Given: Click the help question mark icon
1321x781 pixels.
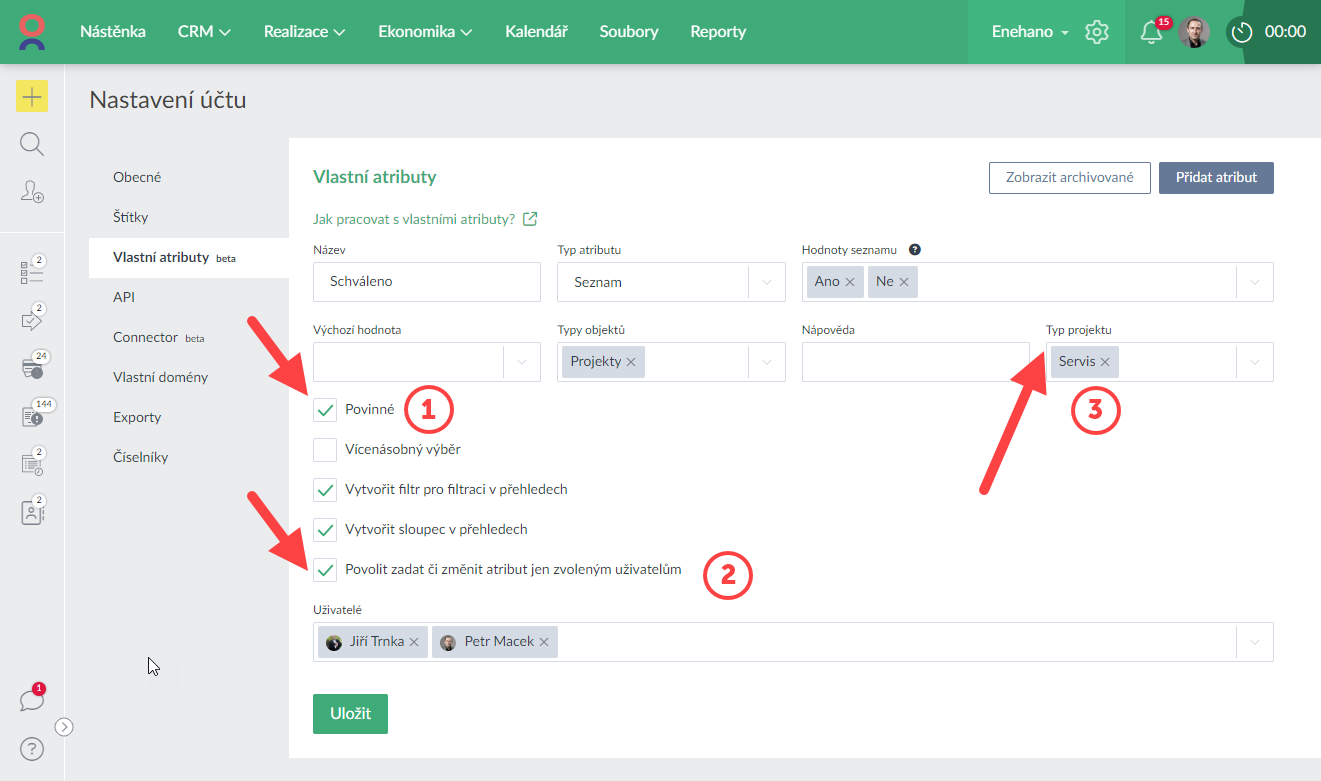Looking at the screenshot, I should 32,748.
